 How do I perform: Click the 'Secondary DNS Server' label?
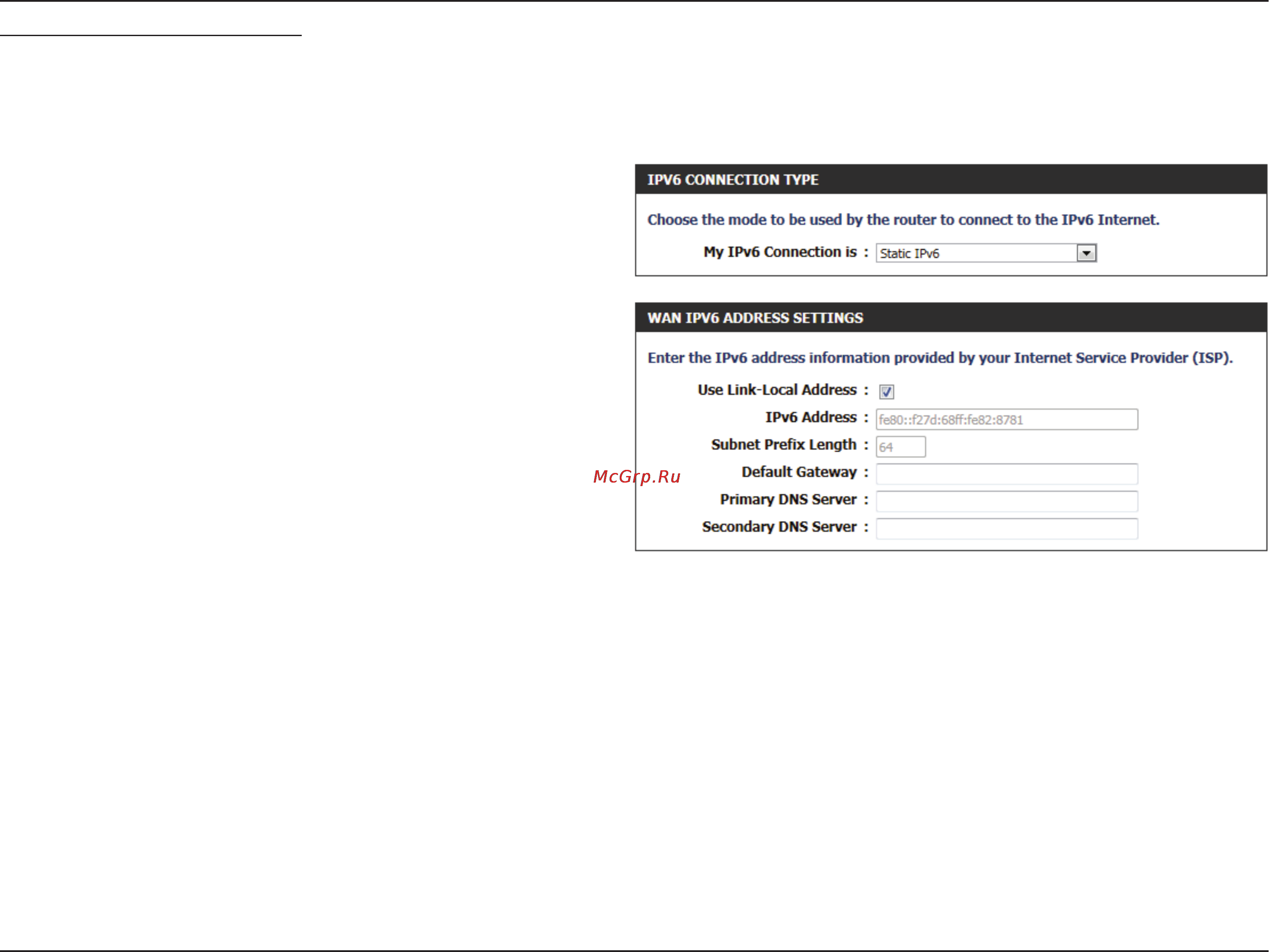(x=779, y=527)
